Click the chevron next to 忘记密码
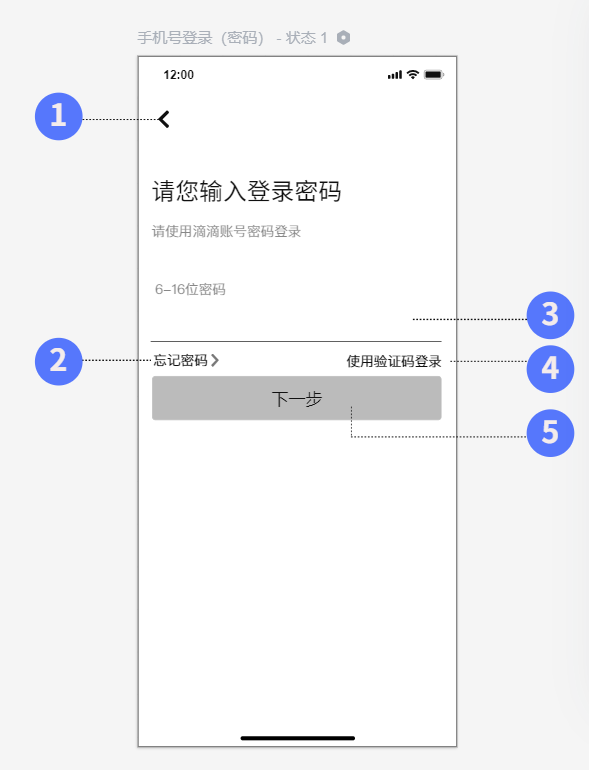The height and width of the screenshot is (770, 589). tap(215, 360)
